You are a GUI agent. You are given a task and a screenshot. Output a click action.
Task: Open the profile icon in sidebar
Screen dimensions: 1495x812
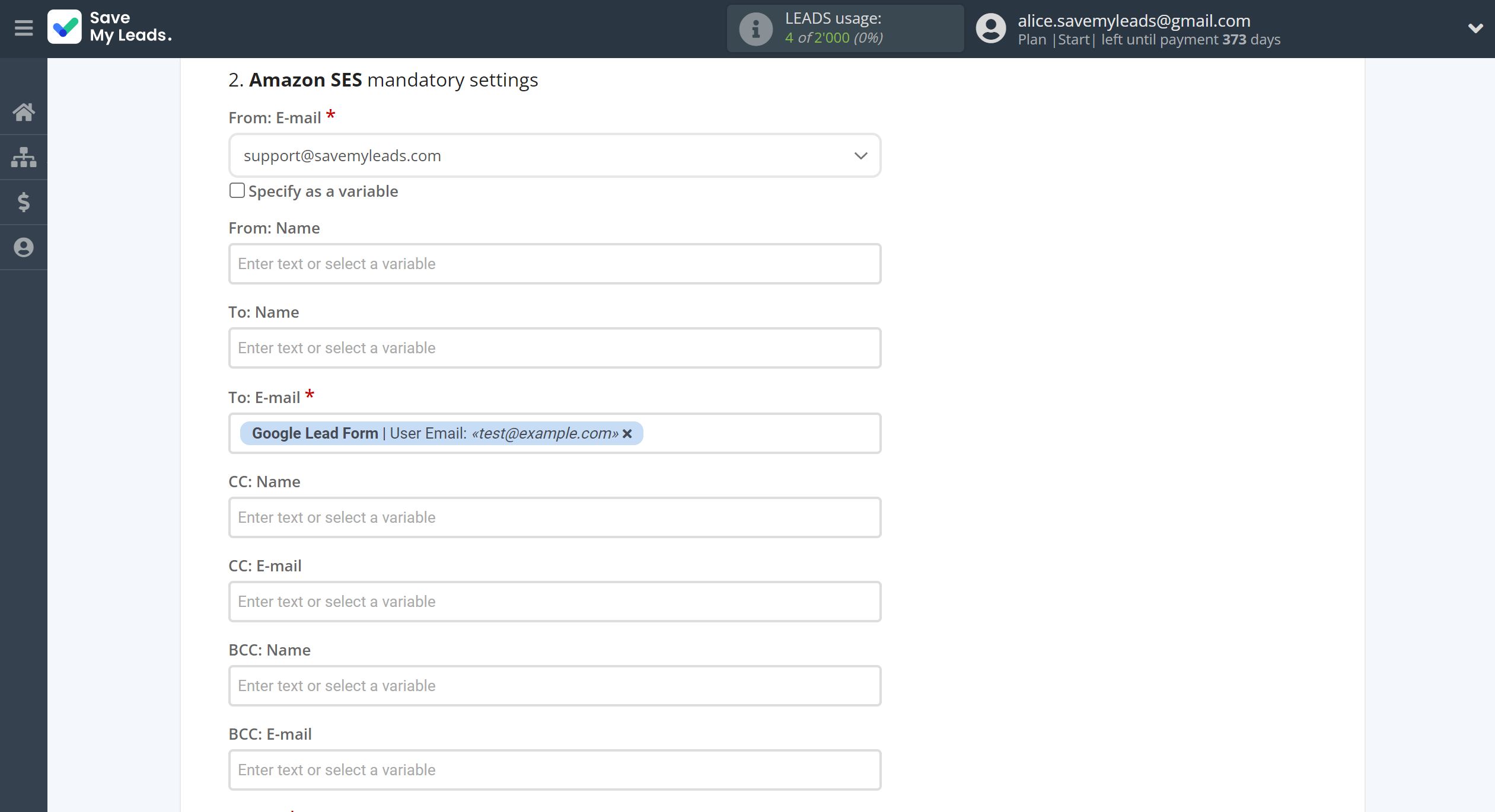point(24,247)
